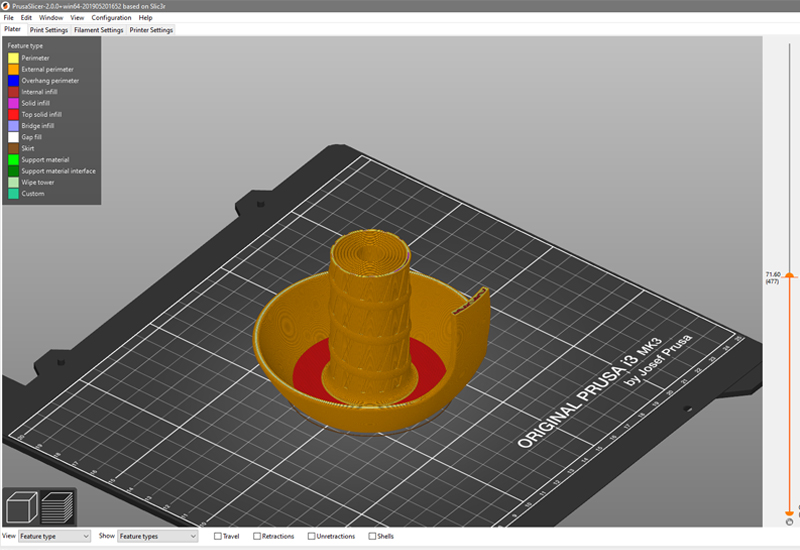
Task: Open the Window menu
Action: 51,18
